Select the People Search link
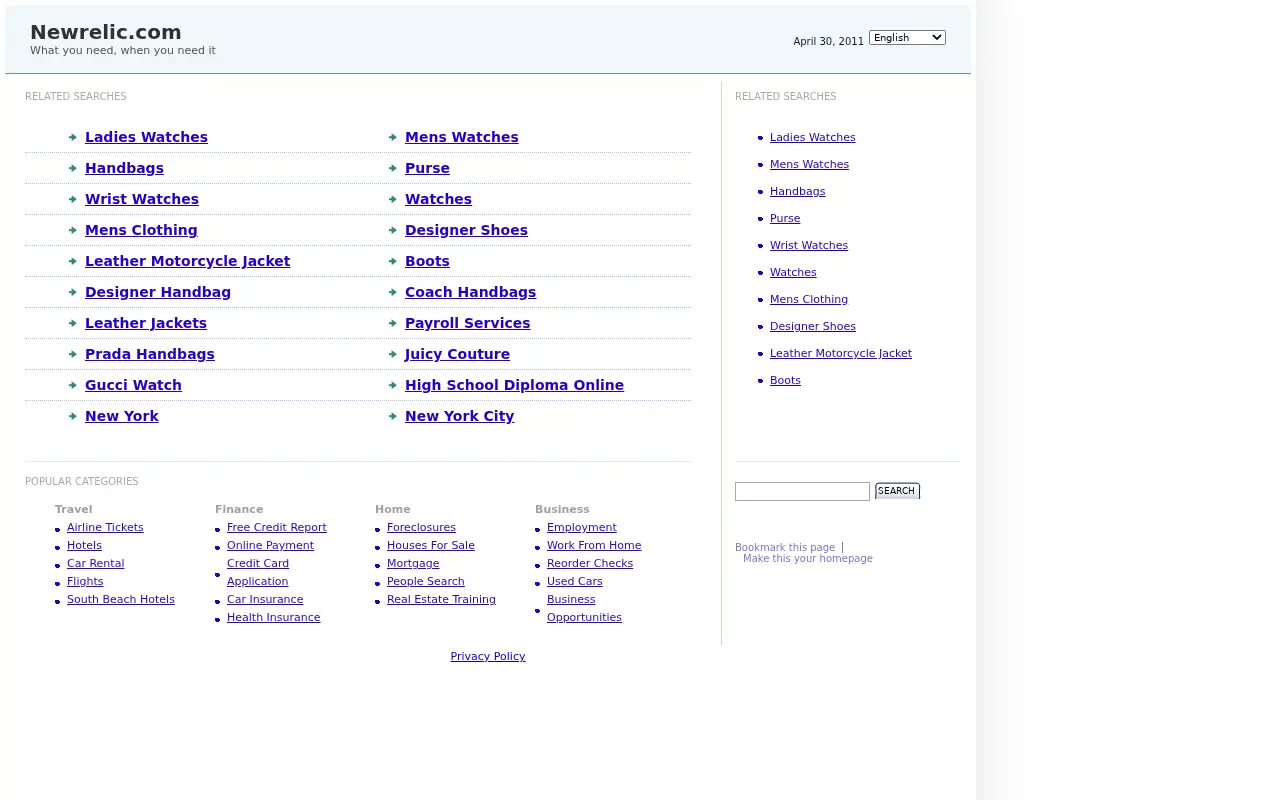Screen dimensions: 1280x800 (x=426, y=582)
